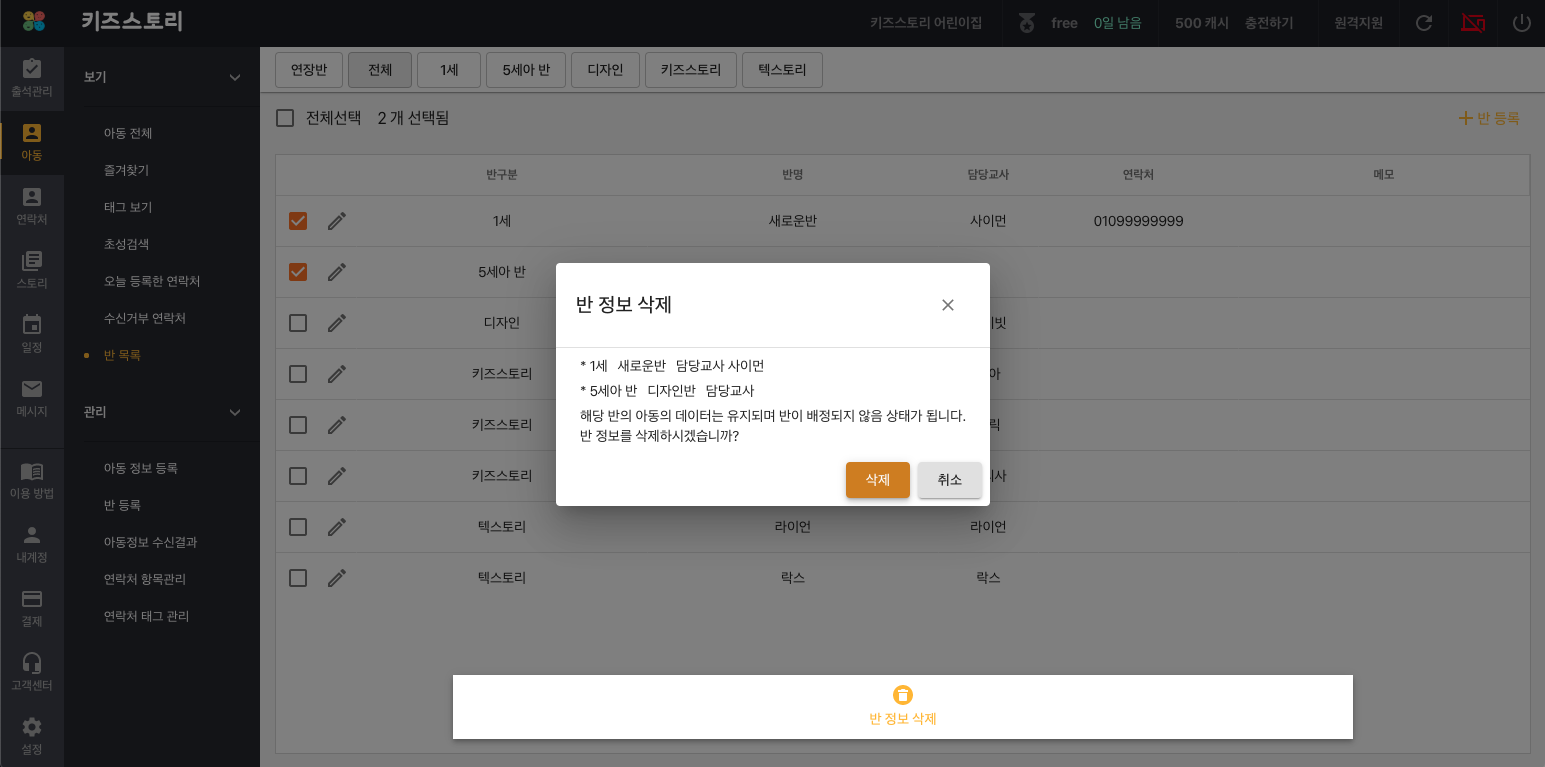The width and height of the screenshot is (1545, 767).
Task: Click the red screen-off icon
Action: [1474, 23]
